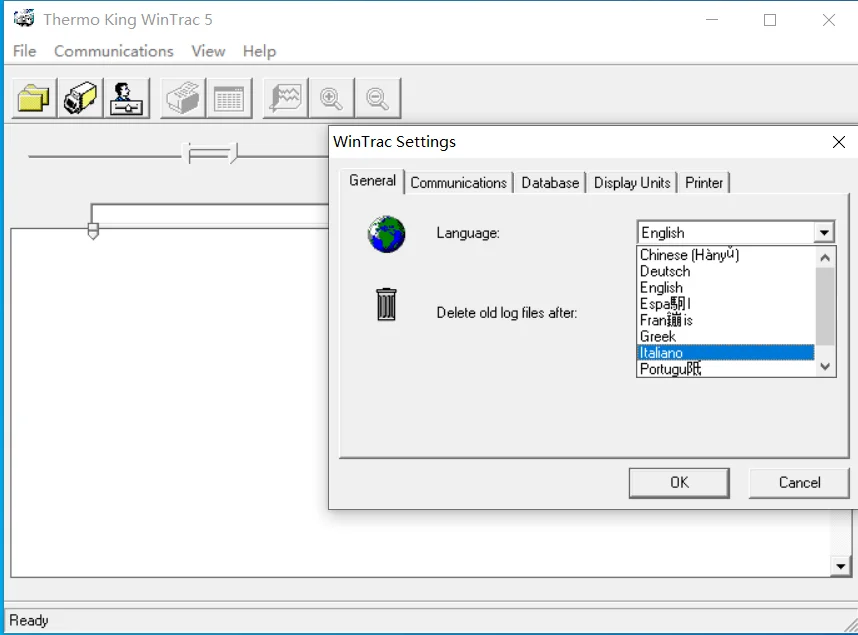Select English in the language list
The image size is (858, 635).
(x=726, y=288)
